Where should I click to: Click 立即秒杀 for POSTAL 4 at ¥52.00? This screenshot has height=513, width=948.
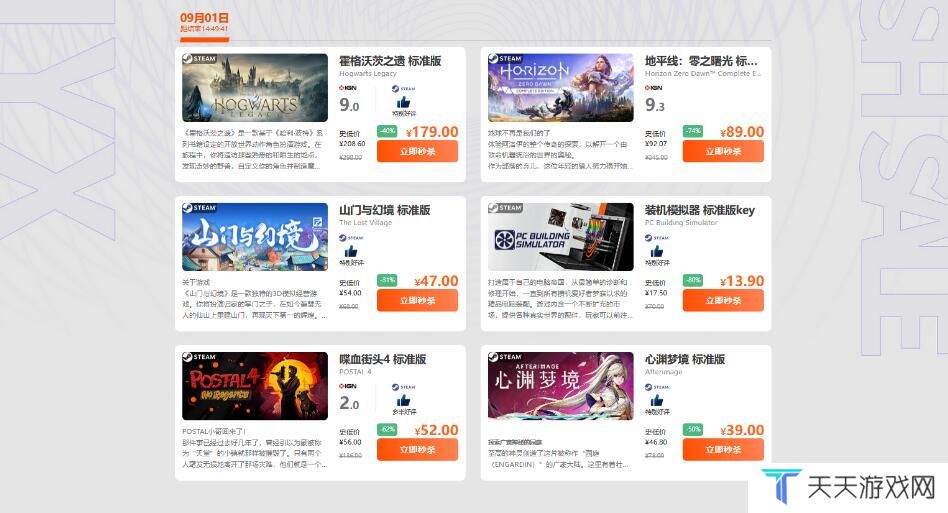pyautogui.click(x=417, y=450)
